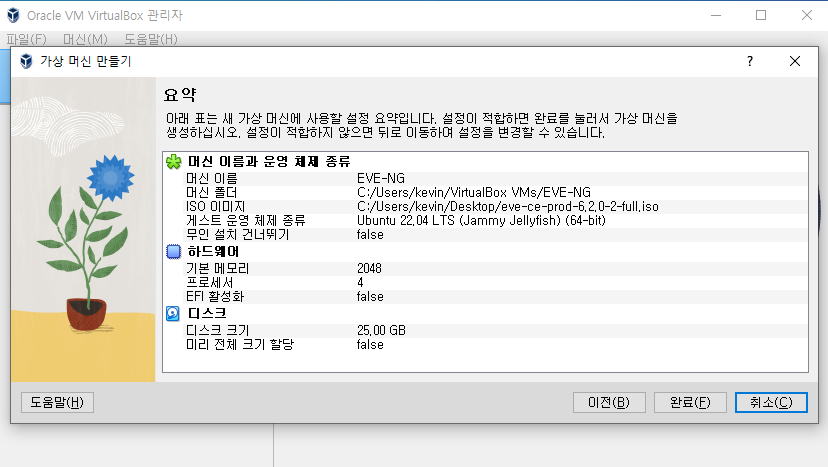Open the 도움말(H) menu in the menu bar
This screenshot has height=467, width=828.
[x=151, y=39]
